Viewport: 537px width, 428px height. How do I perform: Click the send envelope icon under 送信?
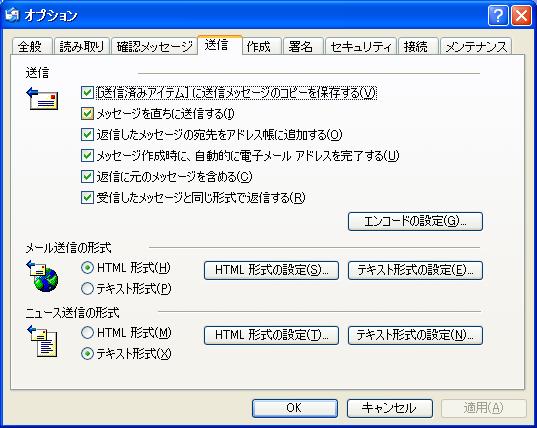42,99
